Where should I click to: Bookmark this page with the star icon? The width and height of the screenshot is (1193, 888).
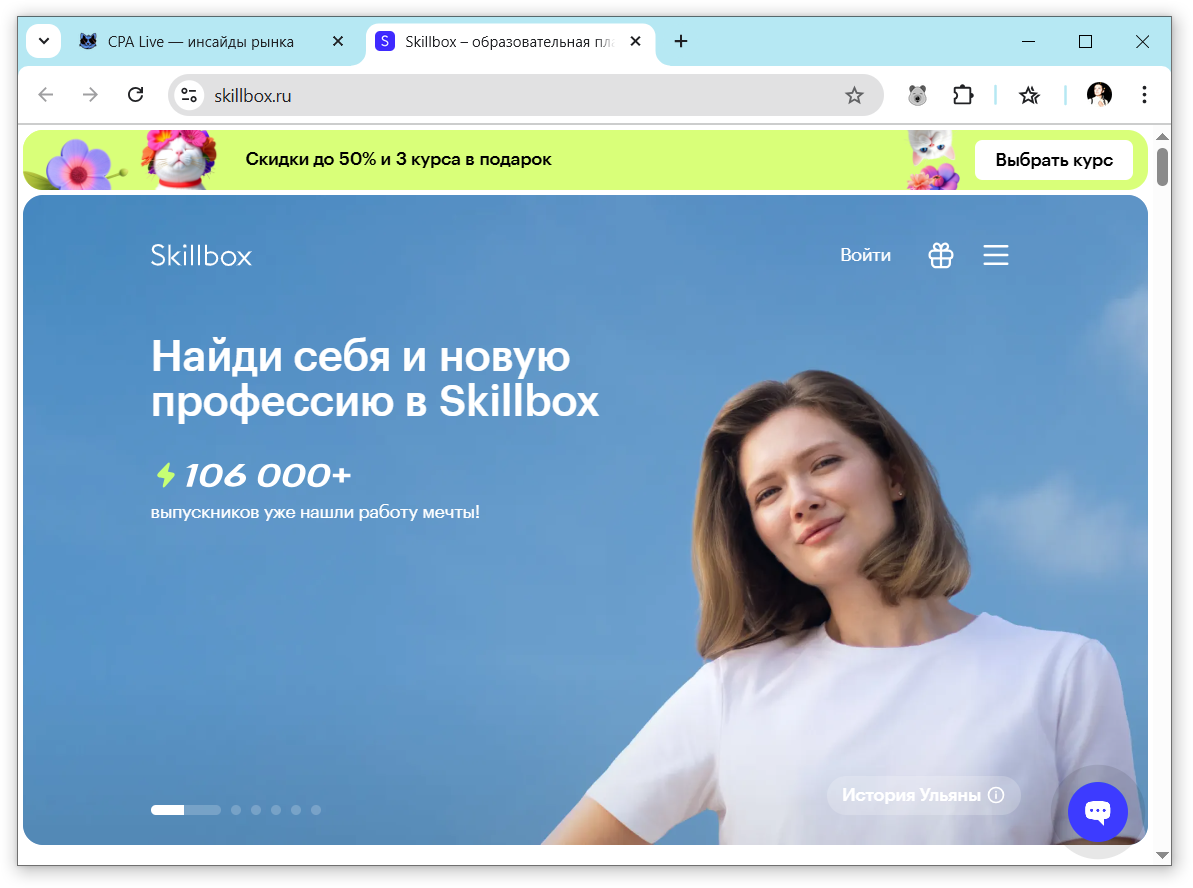pos(854,95)
